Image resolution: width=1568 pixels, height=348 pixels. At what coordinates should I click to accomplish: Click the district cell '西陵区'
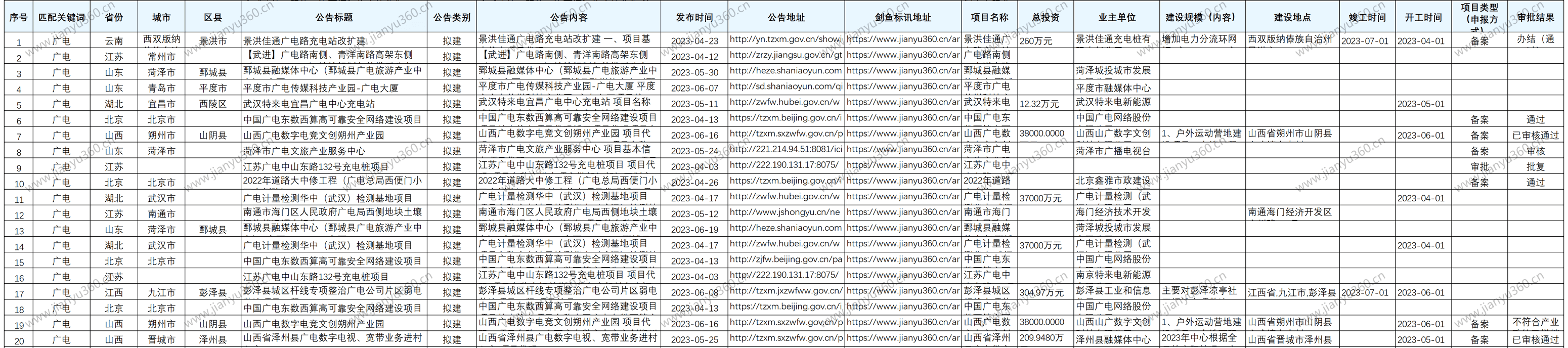coord(213,104)
